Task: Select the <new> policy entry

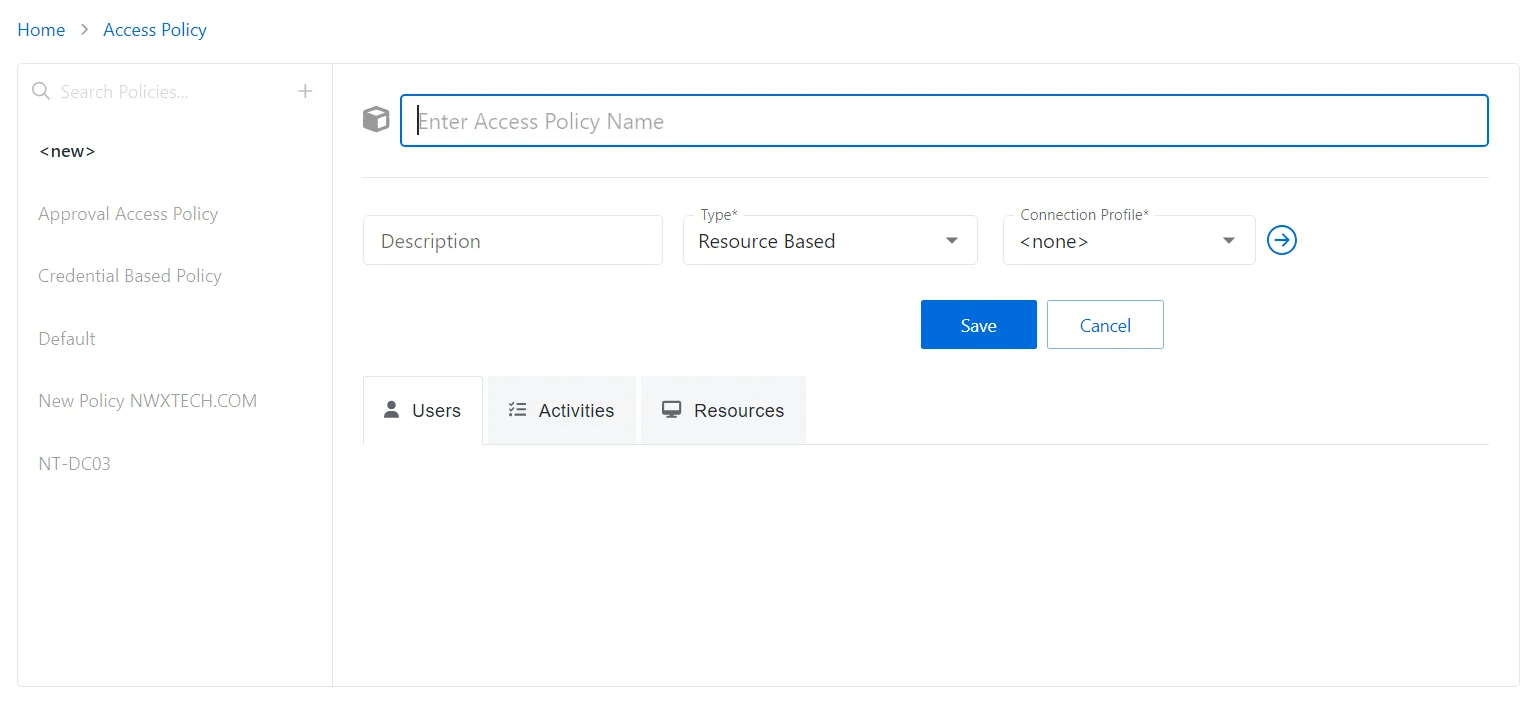Action: tap(67, 151)
